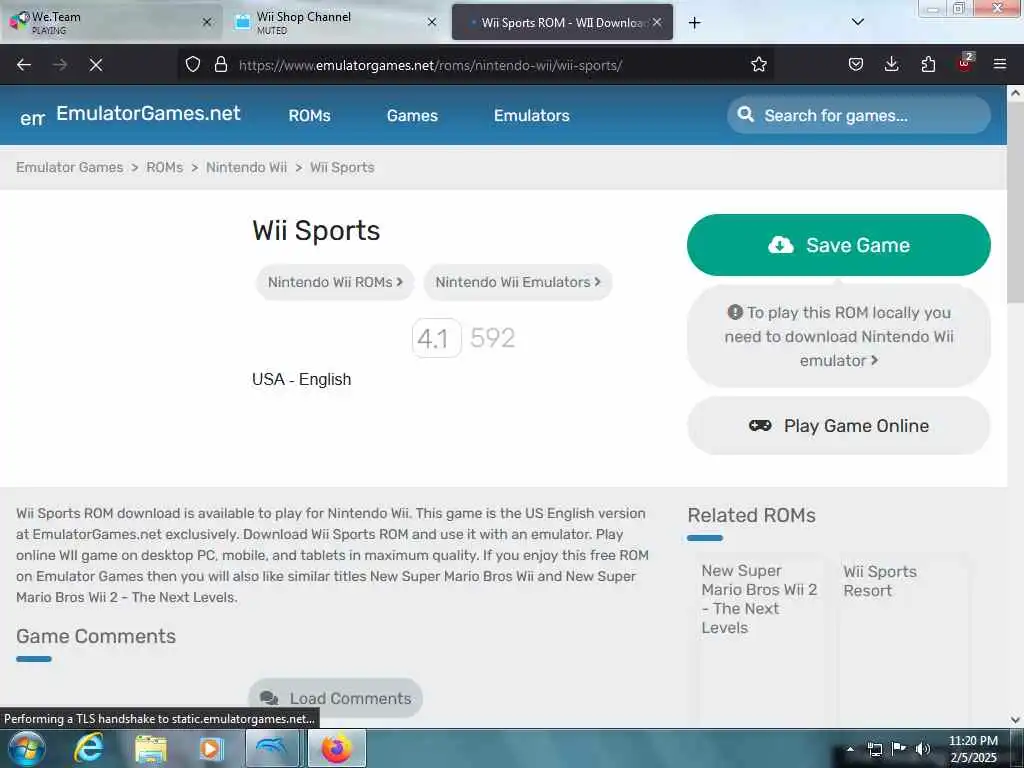Click the 592 votes count
1024x768 pixels.
[x=492, y=338]
